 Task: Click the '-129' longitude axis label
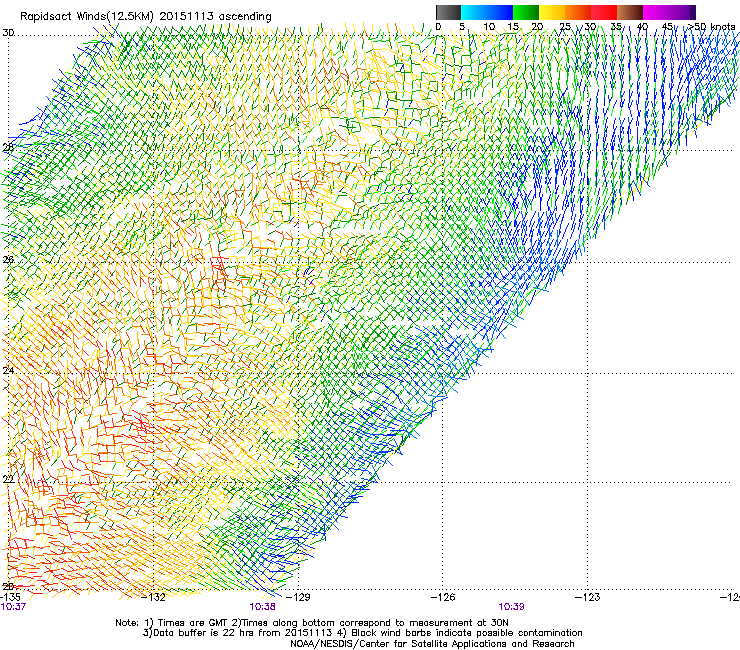click(298, 597)
